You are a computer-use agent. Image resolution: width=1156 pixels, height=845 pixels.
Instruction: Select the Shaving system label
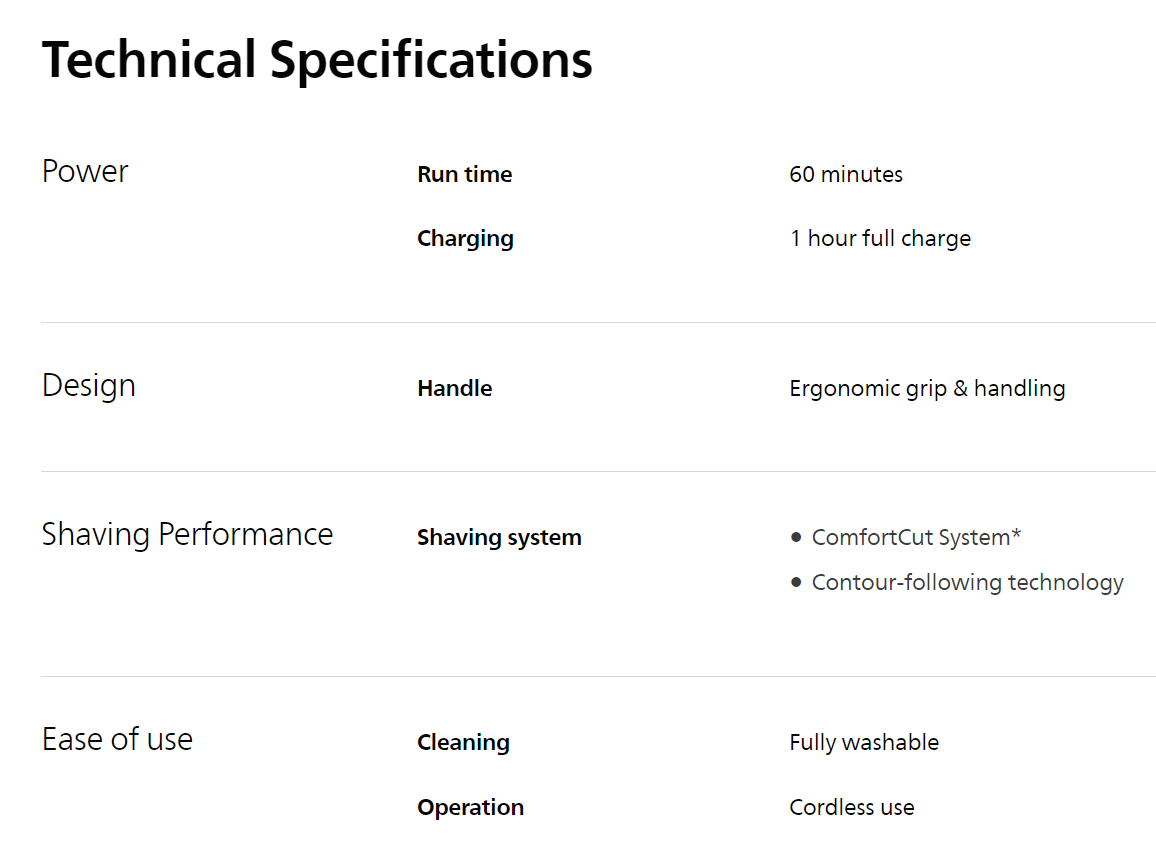pos(499,537)
